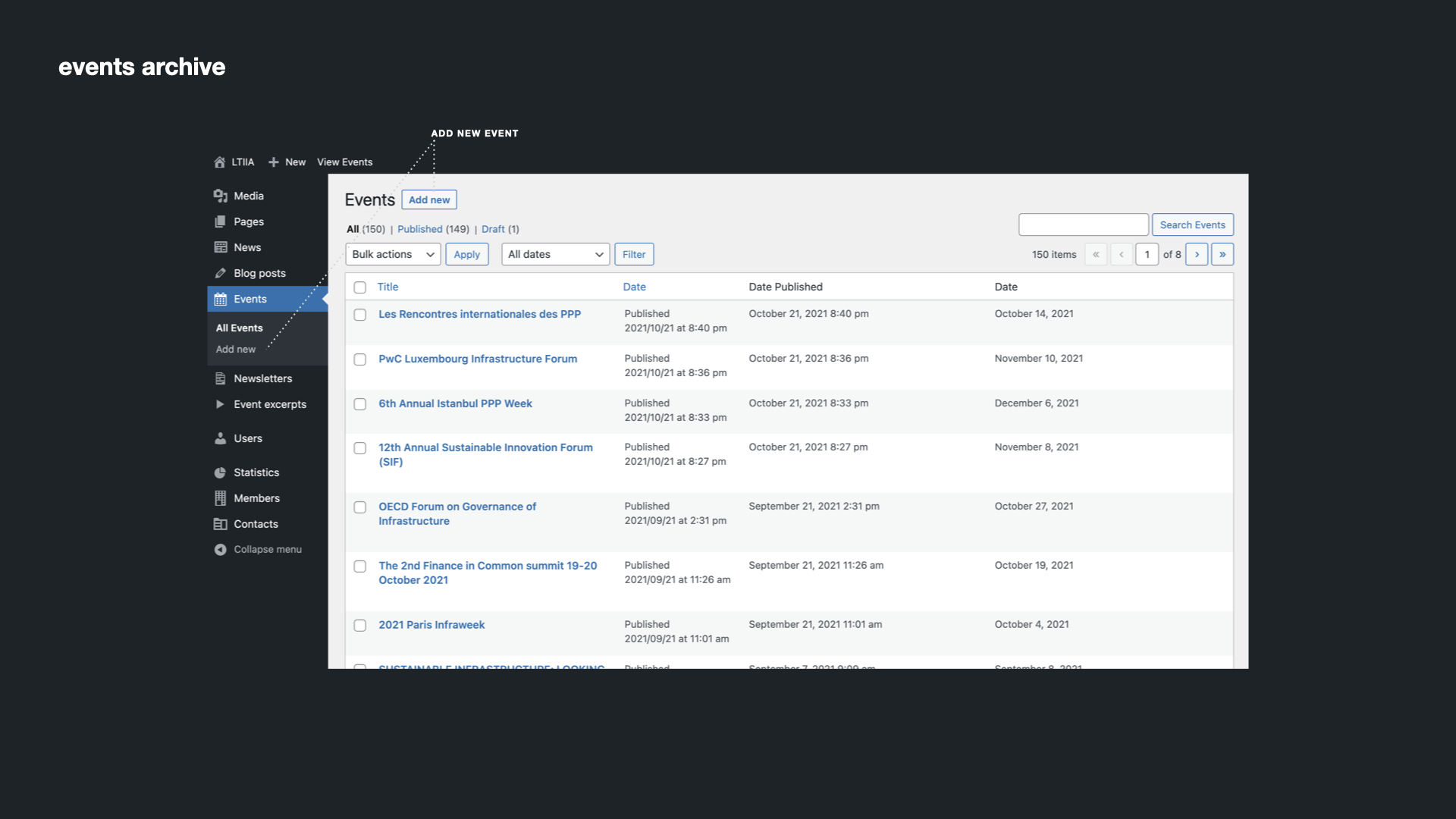Check Les Rencontres internationales des PPP row
Screen dimensions: 1456x819
pos(360,315)
